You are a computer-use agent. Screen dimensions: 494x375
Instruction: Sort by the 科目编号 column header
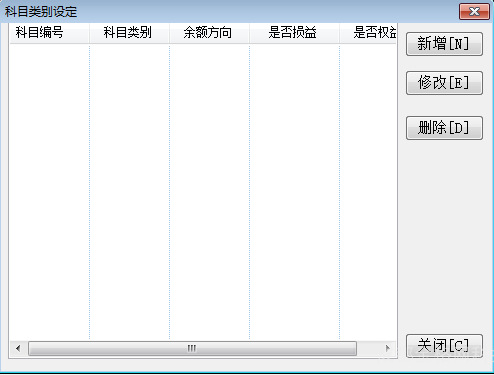coord(50,33)
